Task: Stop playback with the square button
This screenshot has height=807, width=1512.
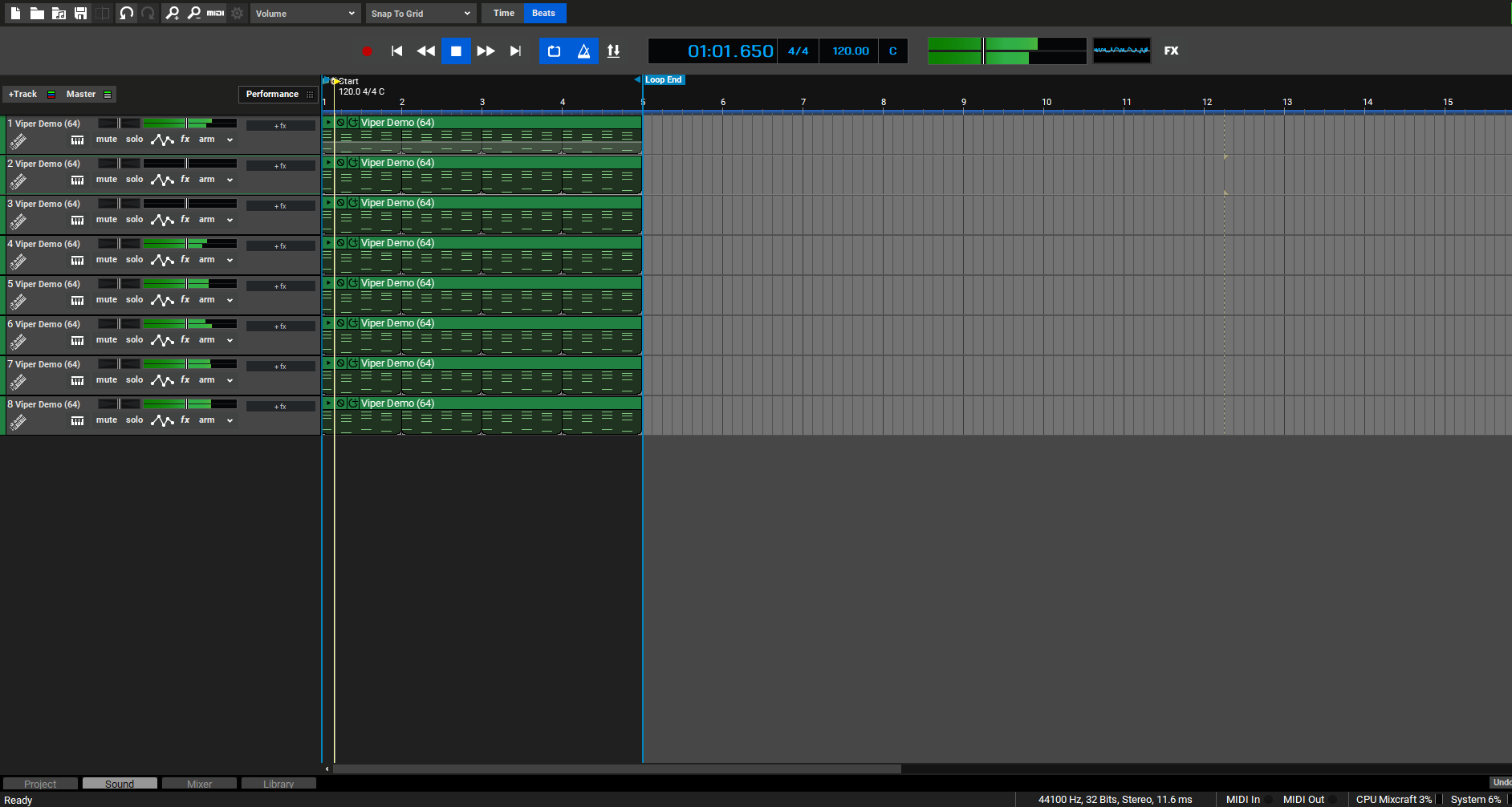Action: pyautogui.click(x=456, y=51)
